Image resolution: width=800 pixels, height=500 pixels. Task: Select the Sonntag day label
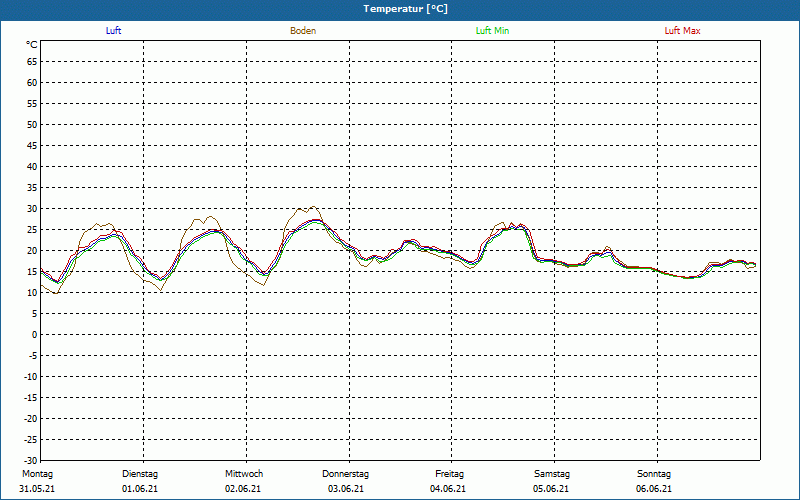(x=654, y=474)
